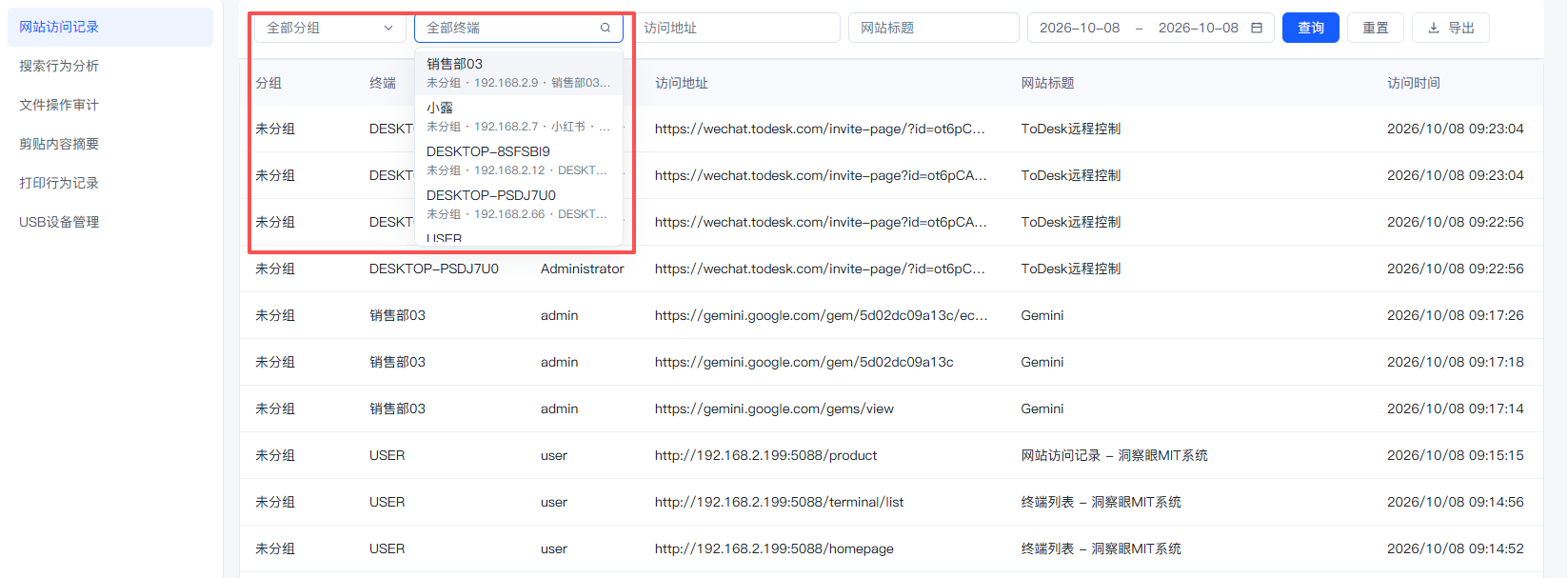Viewport: 1568px width, 578px height.
Task: Click the gemini.google.com/gems/view URL cell
Action: (774, 409)
